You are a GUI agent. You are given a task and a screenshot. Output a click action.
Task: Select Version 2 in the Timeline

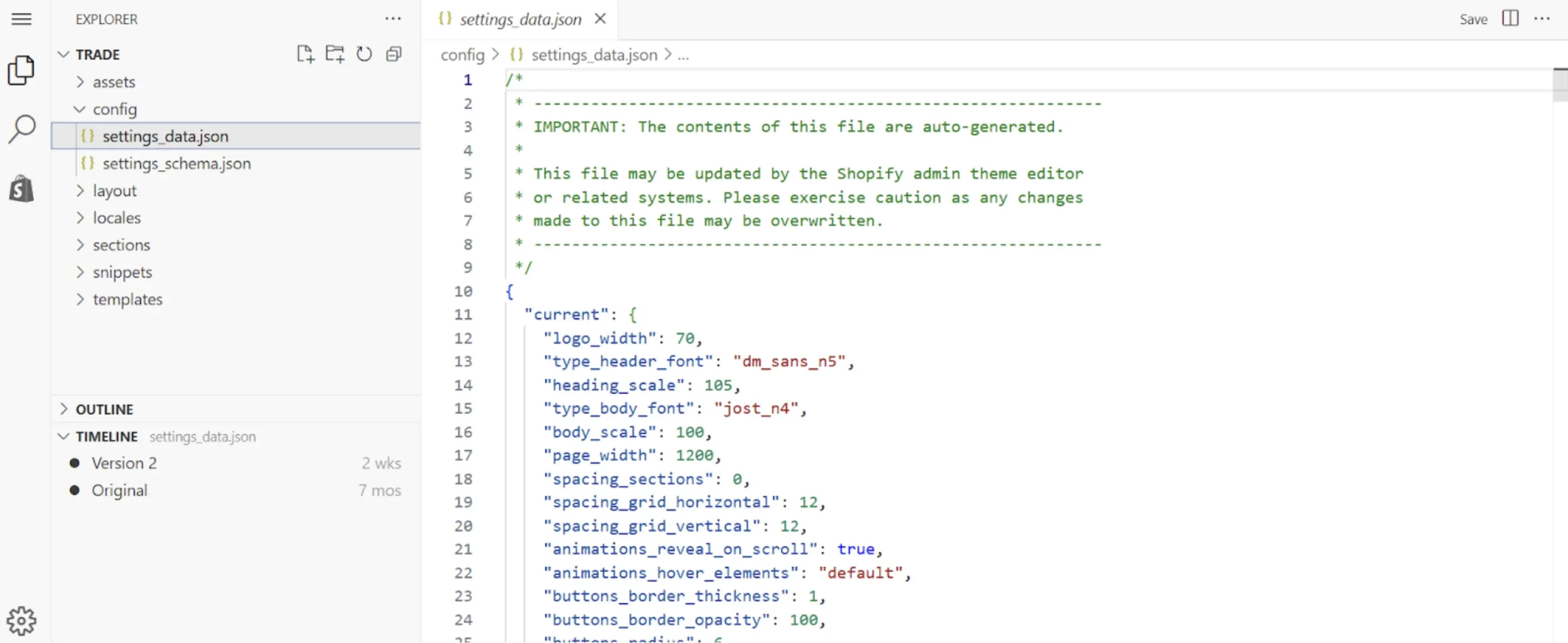tap(124, 463)
